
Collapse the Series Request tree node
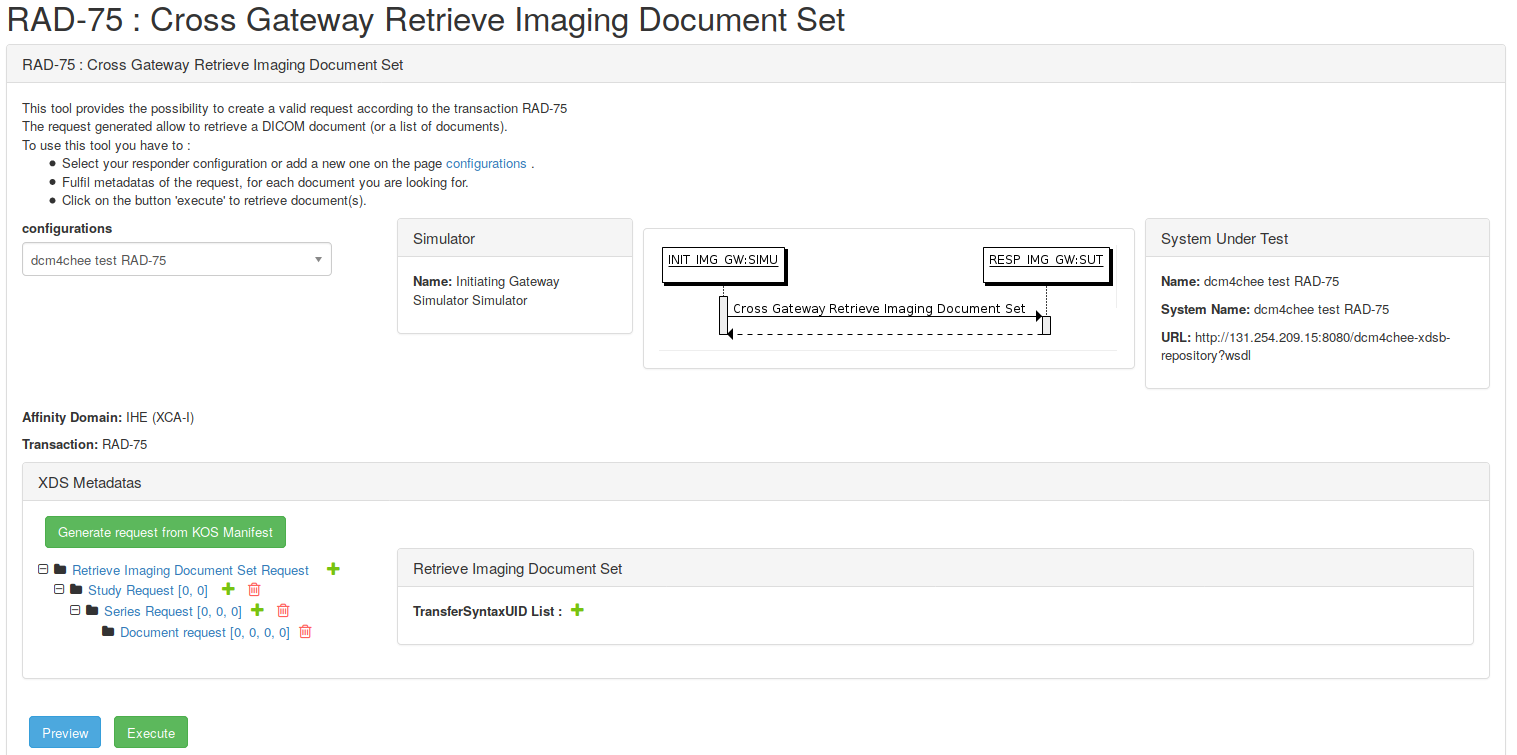tap(75, 611)
